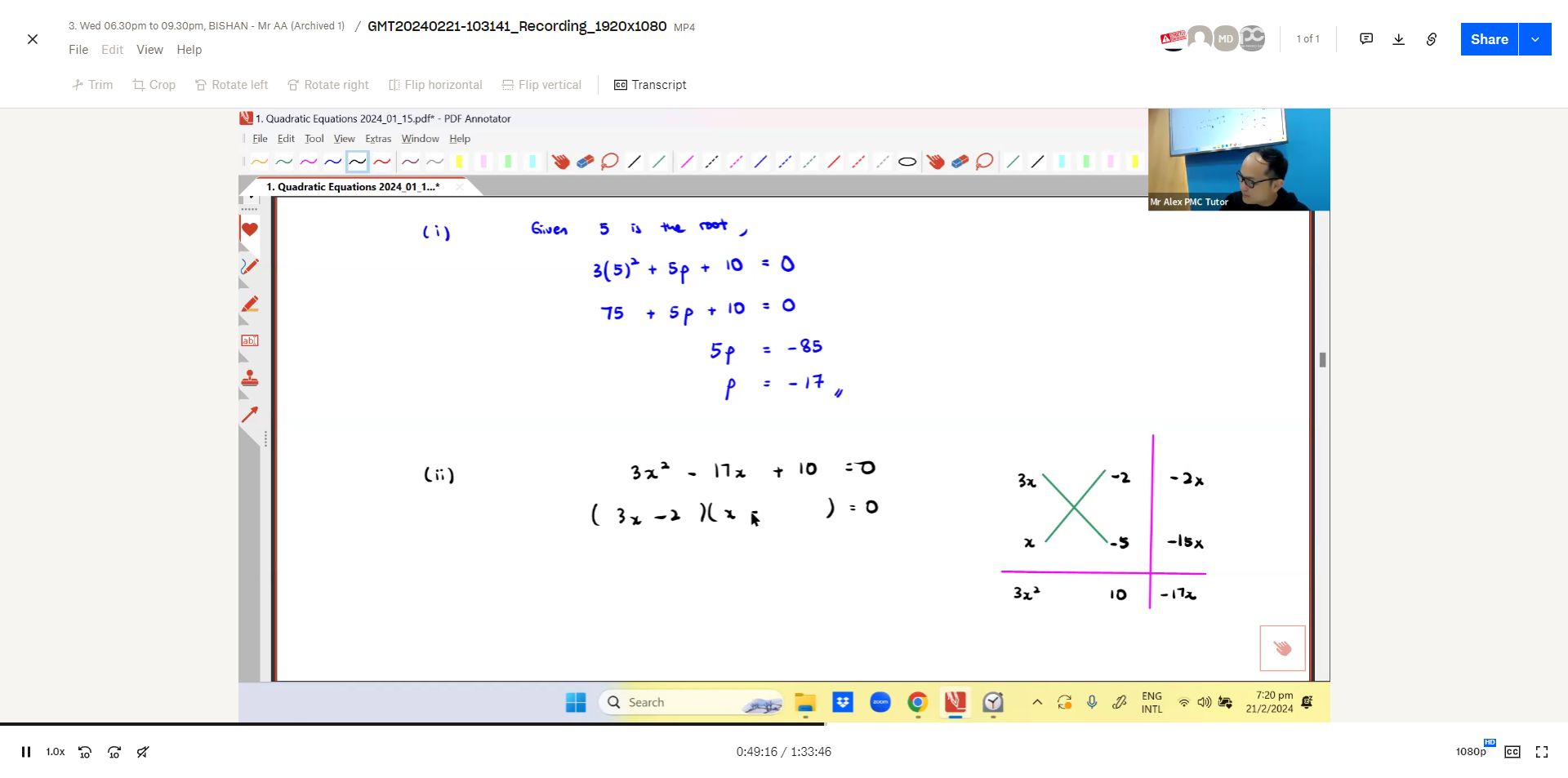Choose the ellipse shape tool
The height and width of the screenshot is (778, 1568).
(907, 162)
